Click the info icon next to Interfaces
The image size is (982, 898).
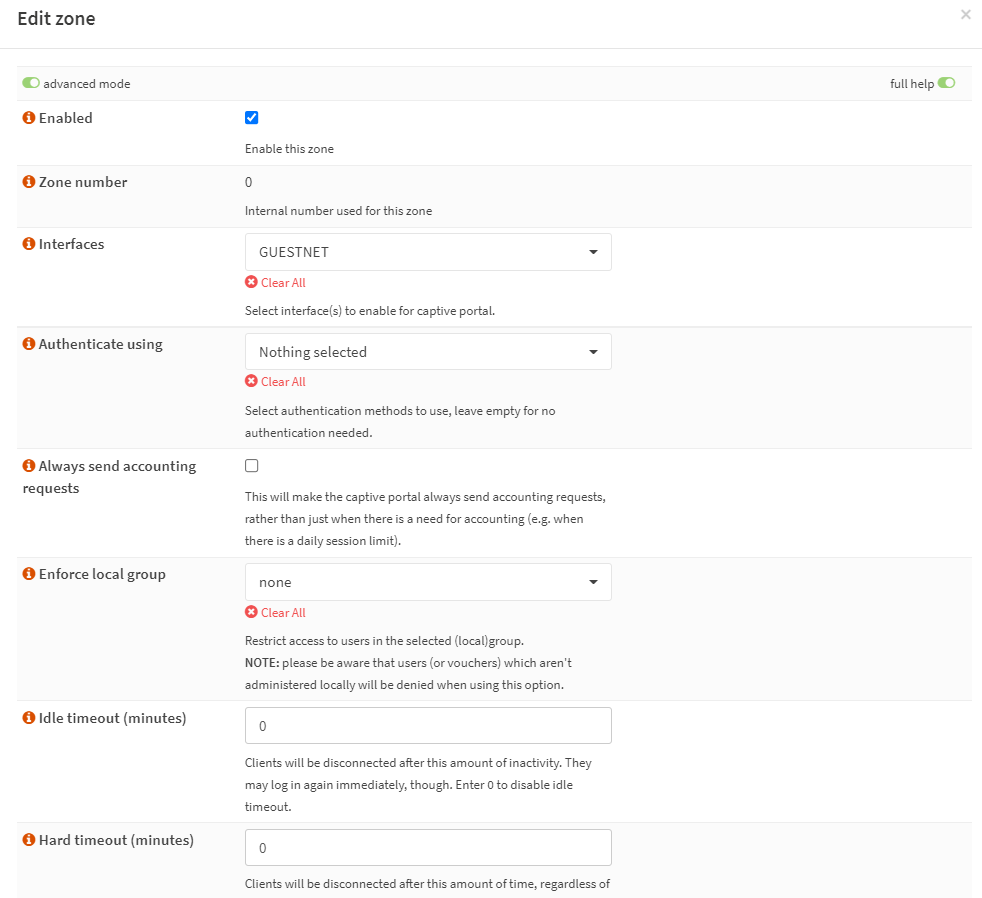coord(29,244)
